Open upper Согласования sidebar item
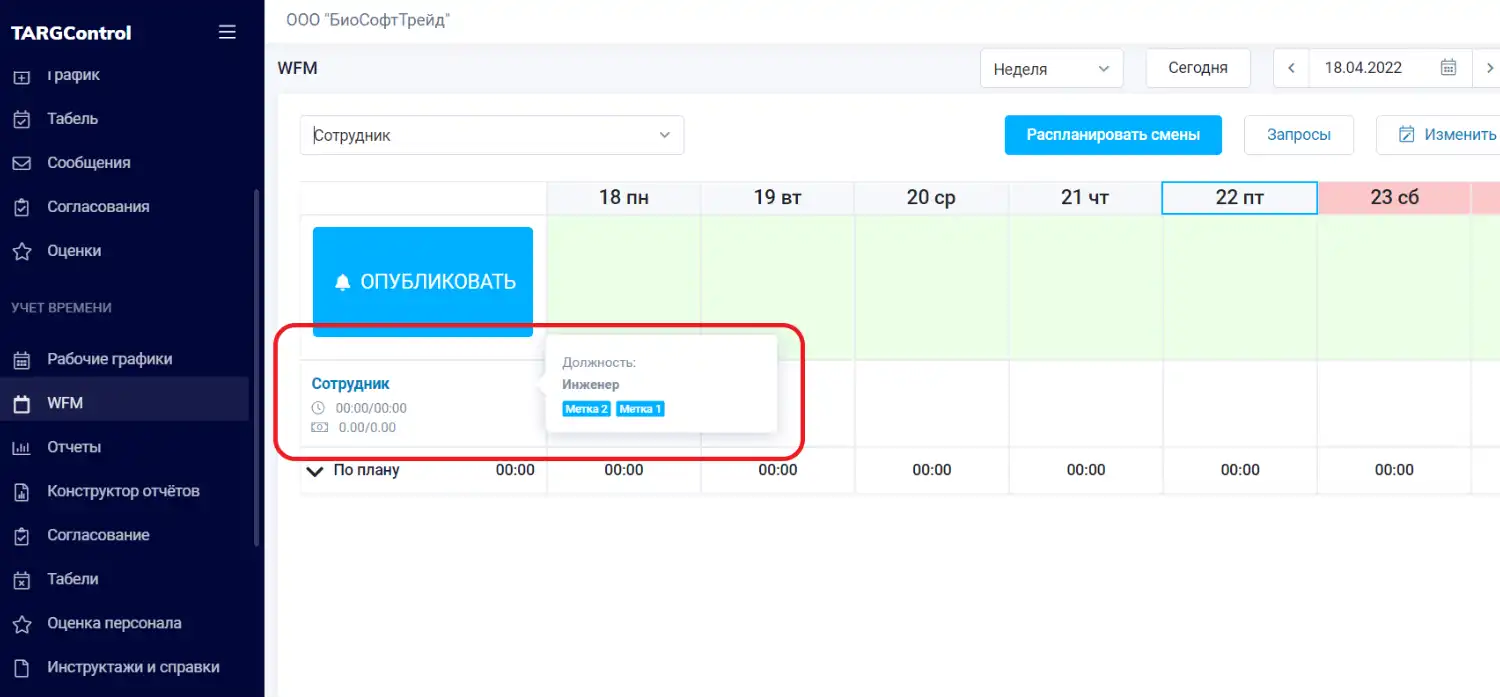 click(98, 207)
